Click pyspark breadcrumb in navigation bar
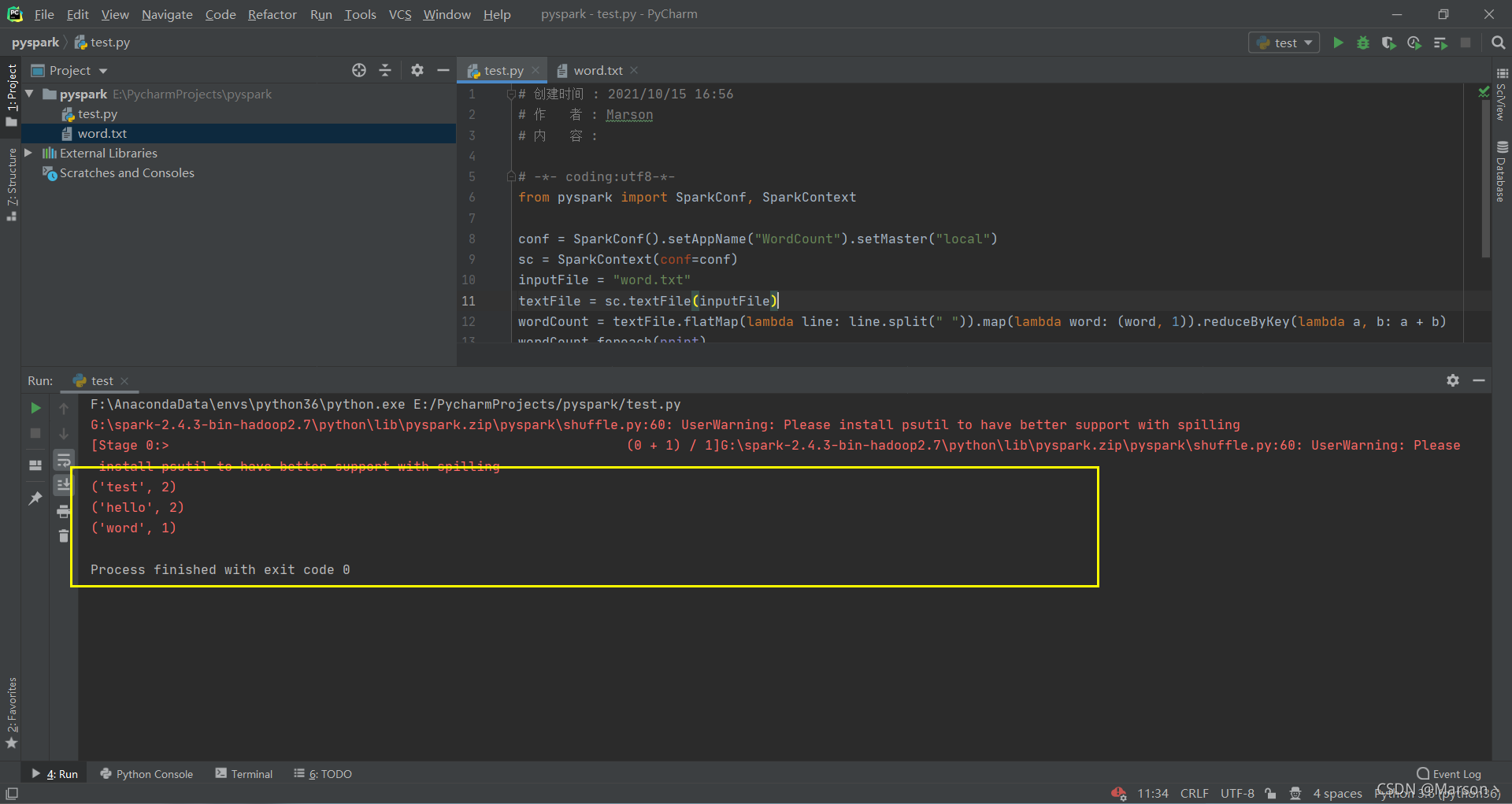Viewport: 1512px width, 804px height. (x=35, y=43)
